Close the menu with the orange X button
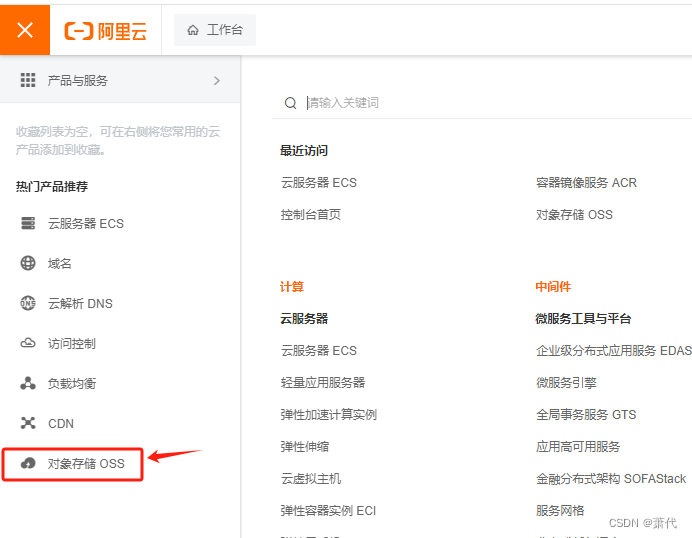Viewport: 692px width, 538px height. (x=25, y=30)
